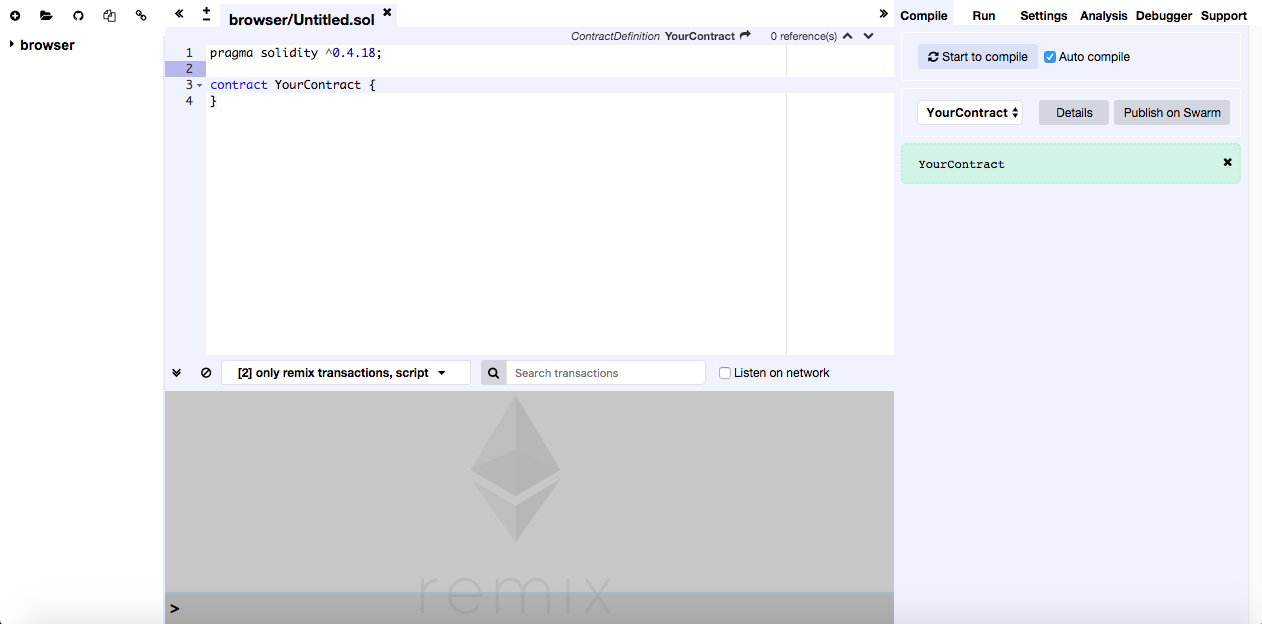This screenshot has height=624, width=1262.
Task: Jump to YourContract definition arrow icon
Action: click(745, 36)
